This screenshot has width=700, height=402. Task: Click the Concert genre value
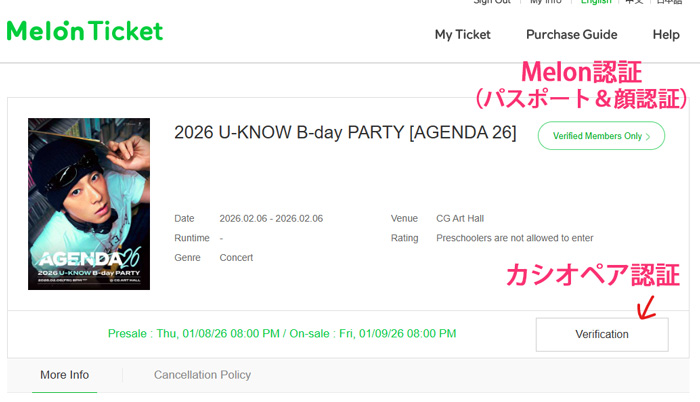point(236,258)
